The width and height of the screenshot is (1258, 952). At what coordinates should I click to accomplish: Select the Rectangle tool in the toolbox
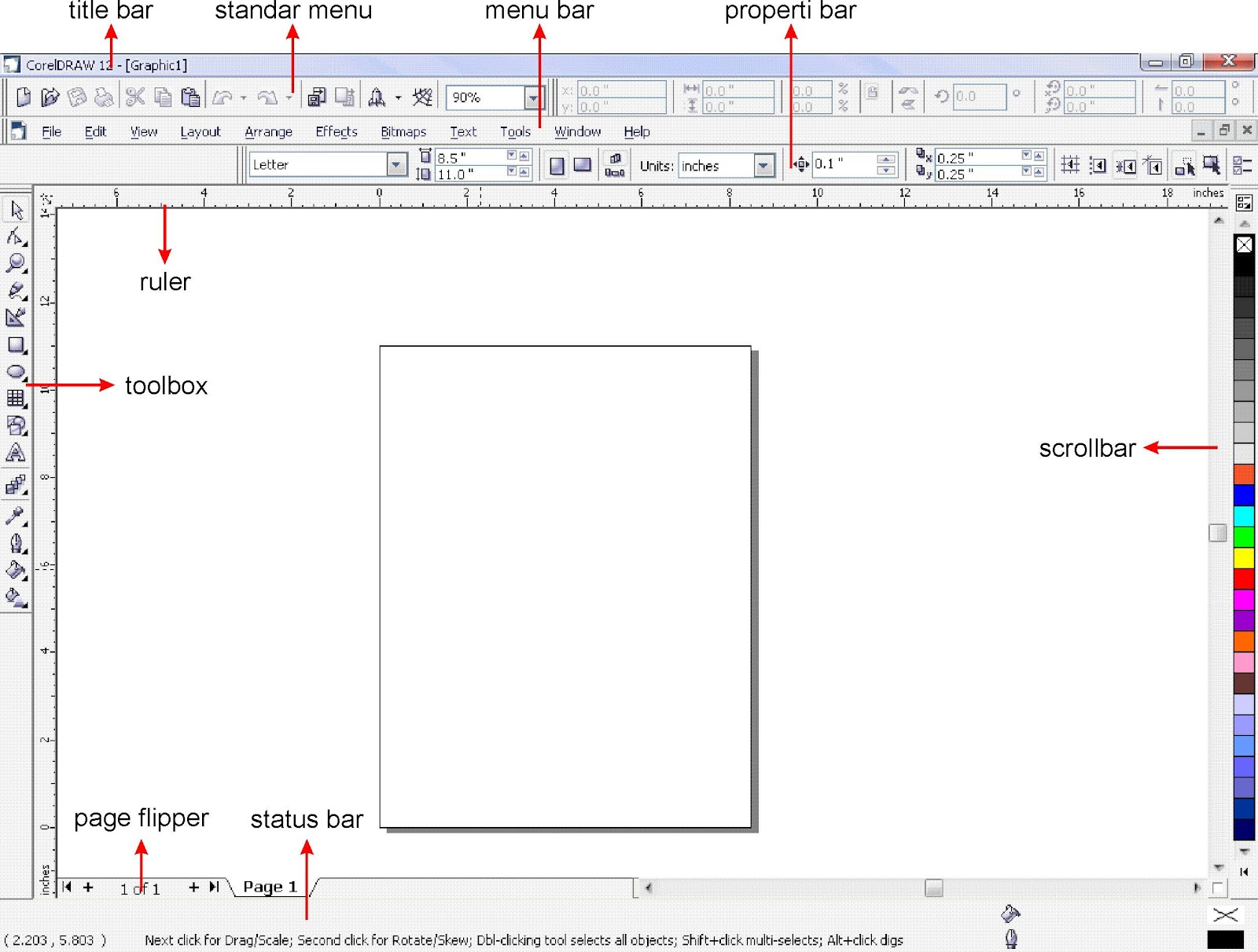[x=17, y=345]
